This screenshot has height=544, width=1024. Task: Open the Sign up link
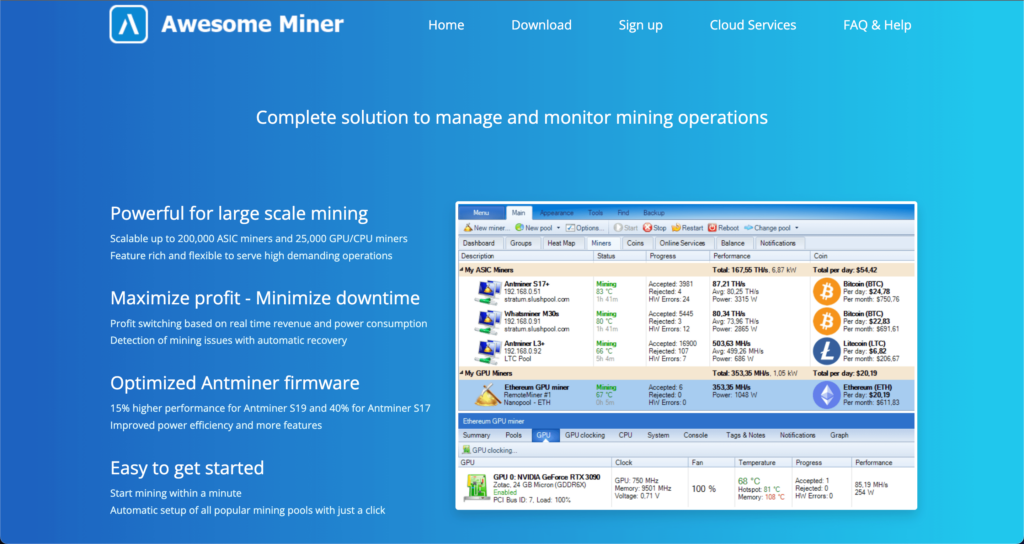coord(641,25)
